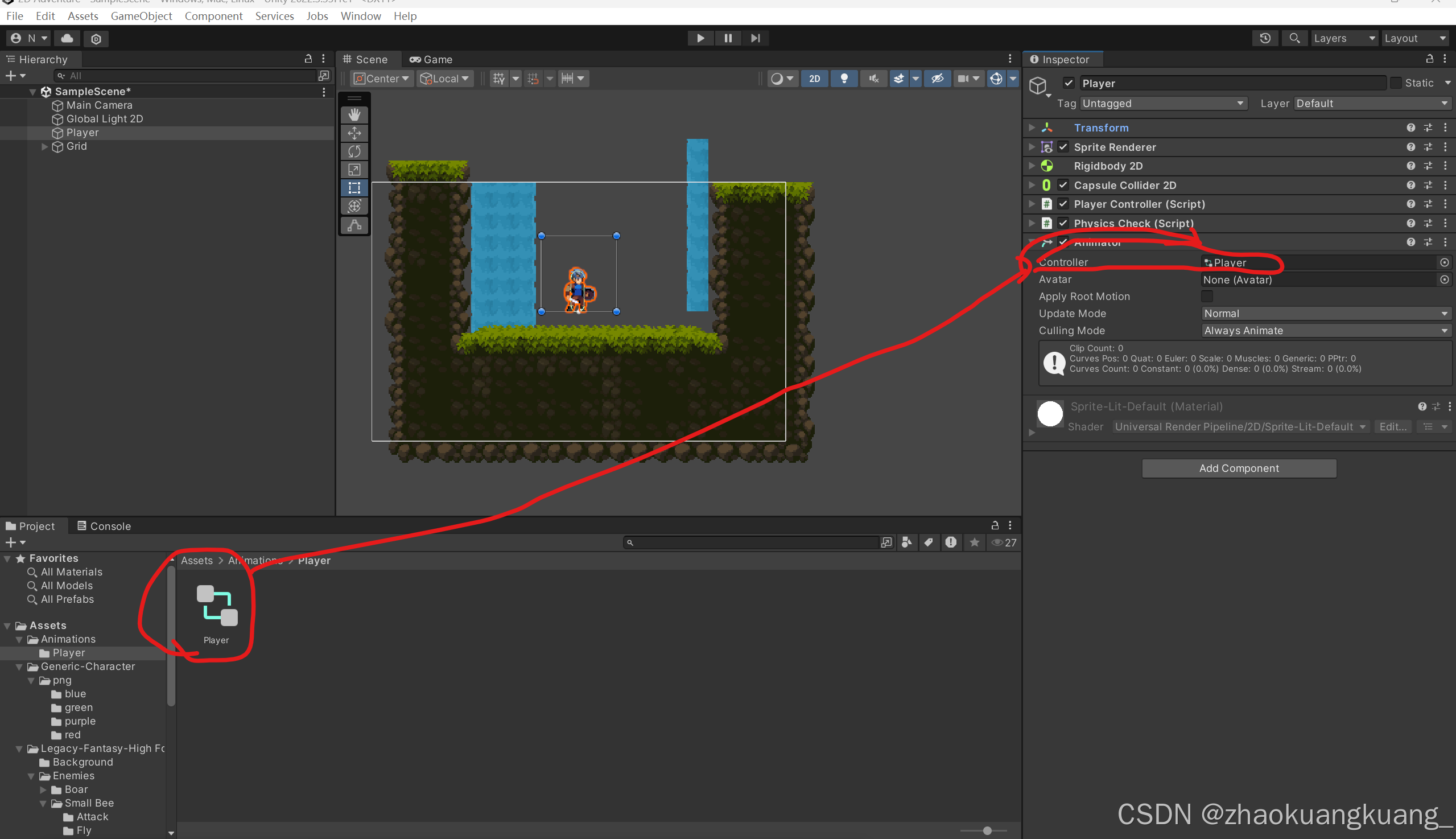This screenshot has height=839, width=1456.
Task: Click the Project icon size slider
Action: click(x=987, y=831)
